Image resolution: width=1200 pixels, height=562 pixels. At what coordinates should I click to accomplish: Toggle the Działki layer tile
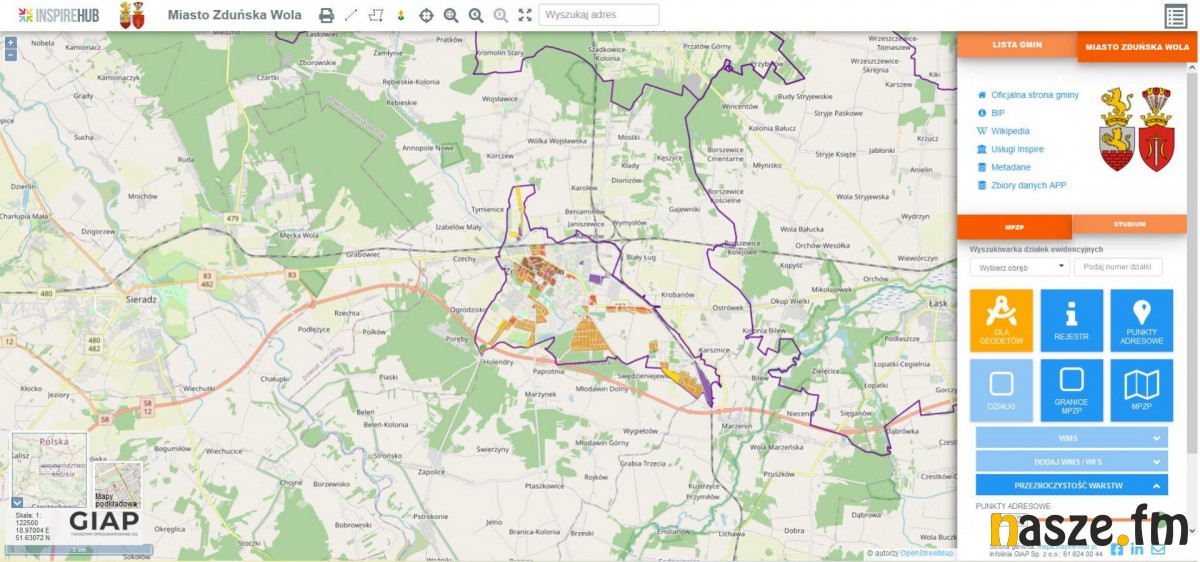pyautogui.click(x=1001, y=390)
